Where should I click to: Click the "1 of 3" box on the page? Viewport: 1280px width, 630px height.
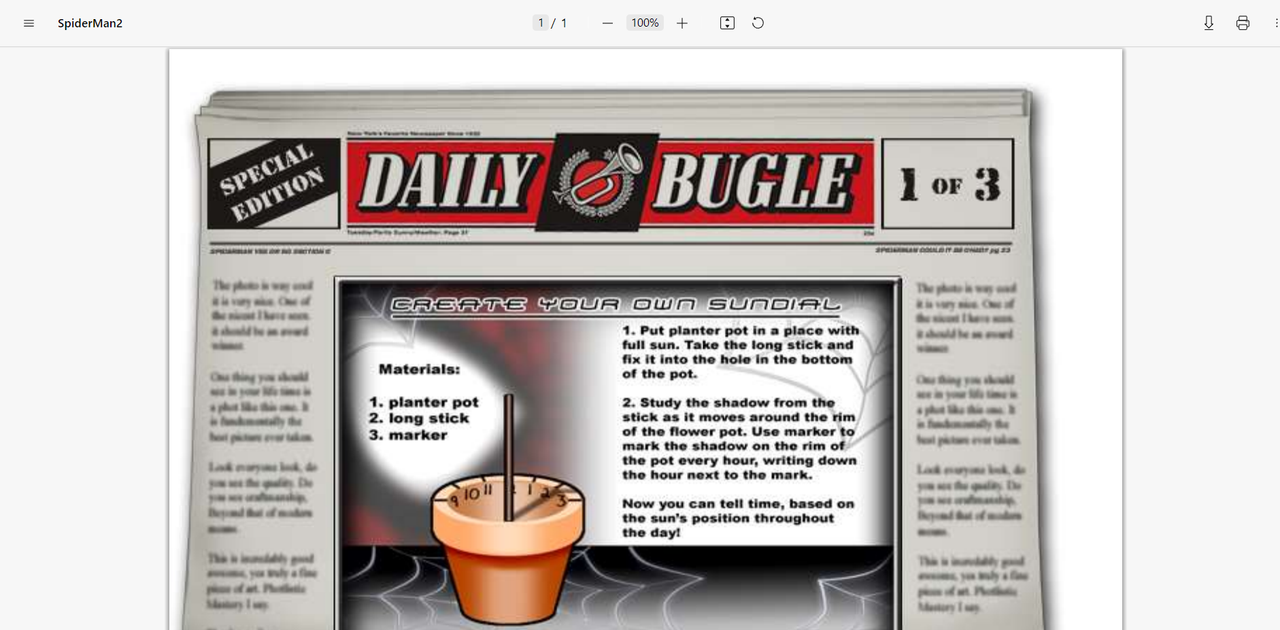948,185
